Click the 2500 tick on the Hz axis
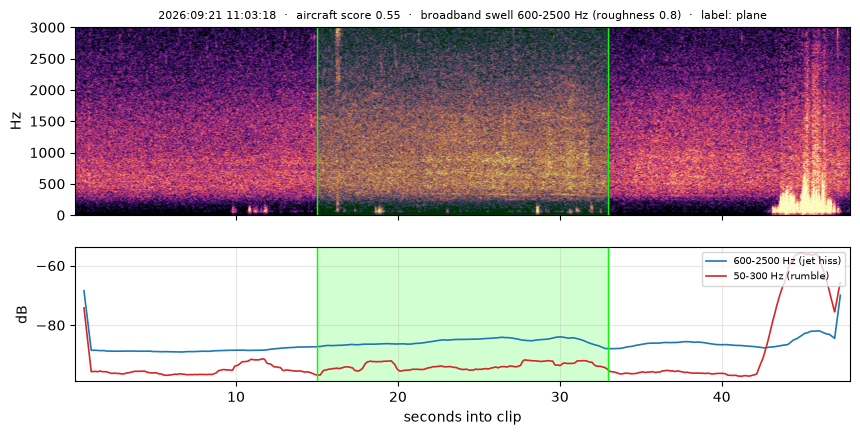860x435 pixels. [49, 59]
